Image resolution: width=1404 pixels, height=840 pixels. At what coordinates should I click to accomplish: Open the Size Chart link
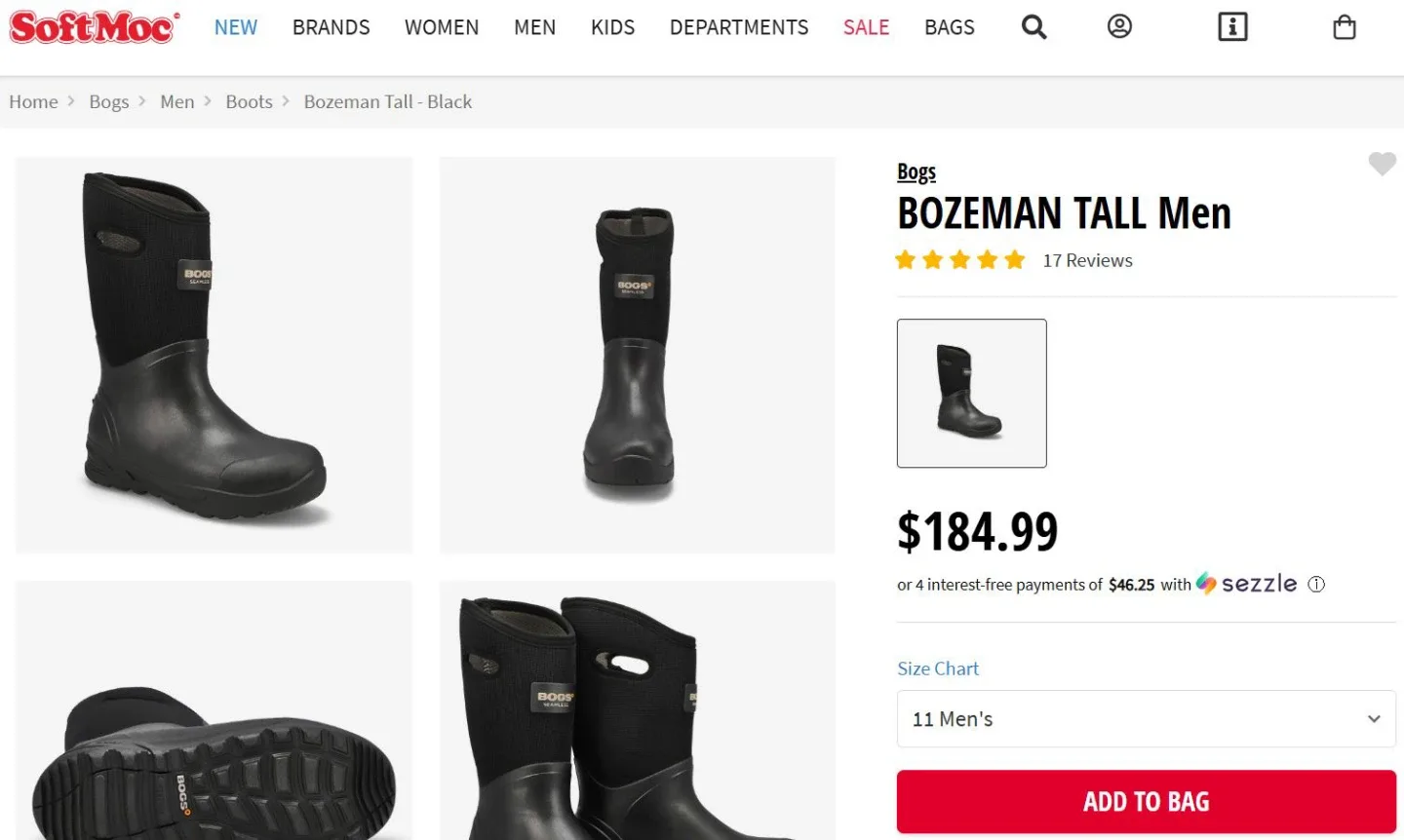pyautogui.click(x=937, y=668)
